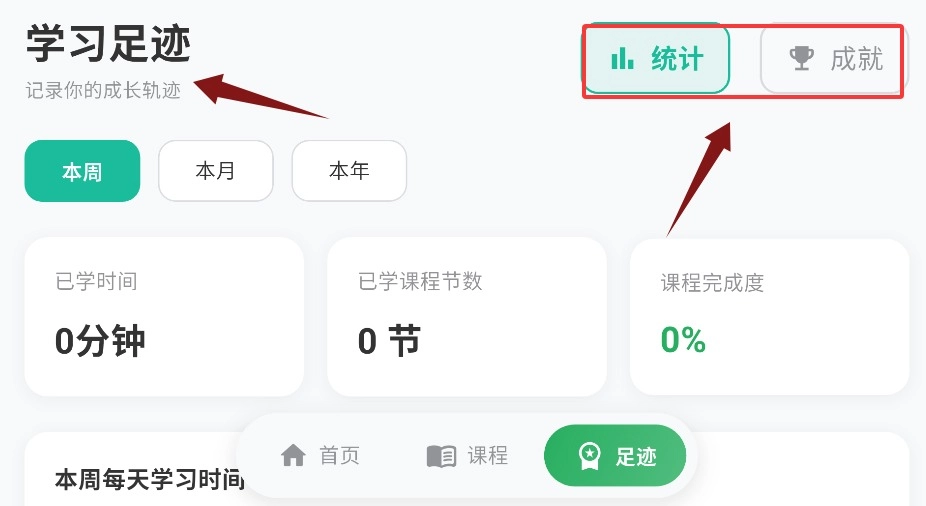This screenshot has height=506, width=926.
Task: Click the house icon for 首页
Action: tap(293, 455)
